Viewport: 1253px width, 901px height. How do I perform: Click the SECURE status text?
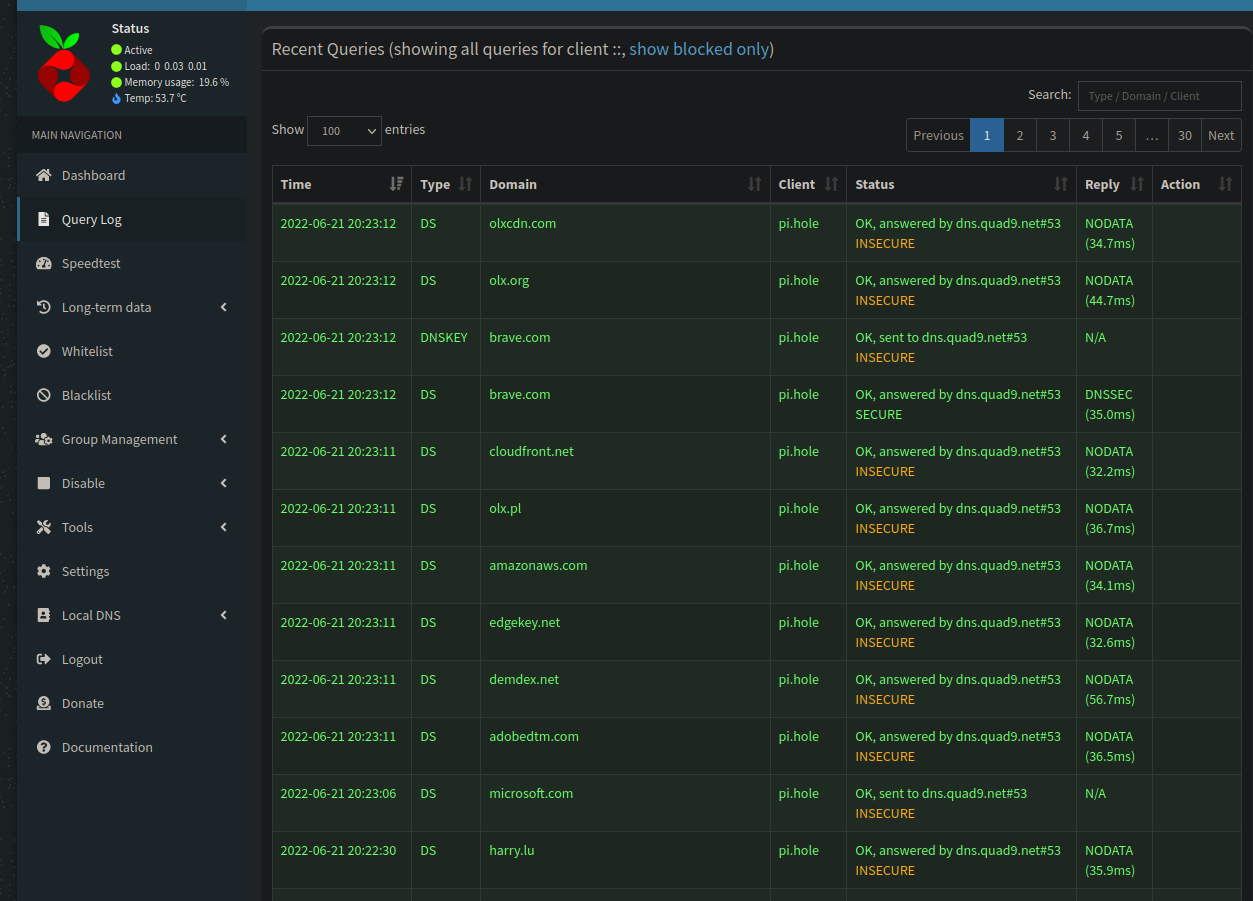point(879,414)
